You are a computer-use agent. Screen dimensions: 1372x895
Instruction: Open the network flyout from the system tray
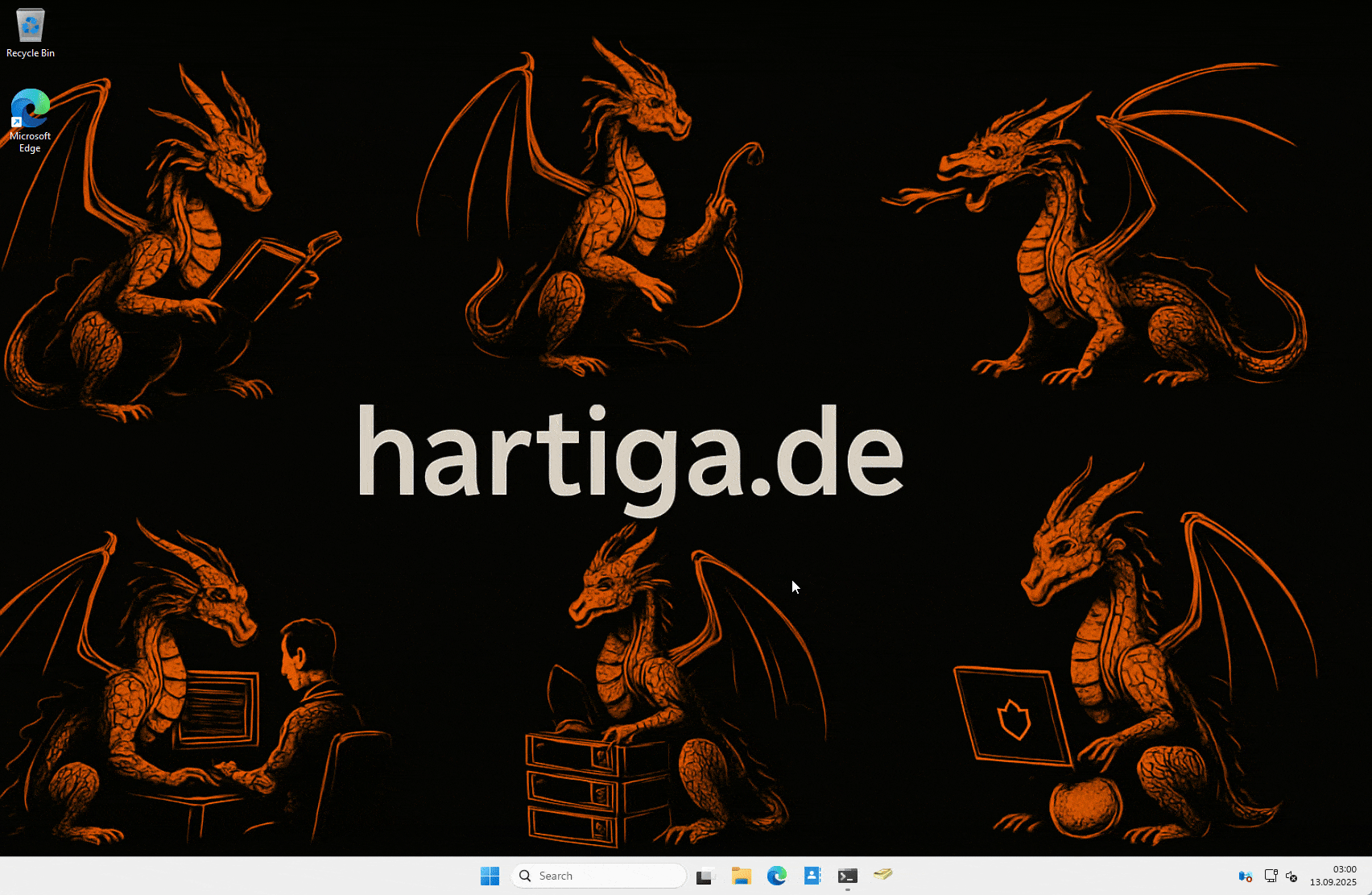(x=1271, y=876)
